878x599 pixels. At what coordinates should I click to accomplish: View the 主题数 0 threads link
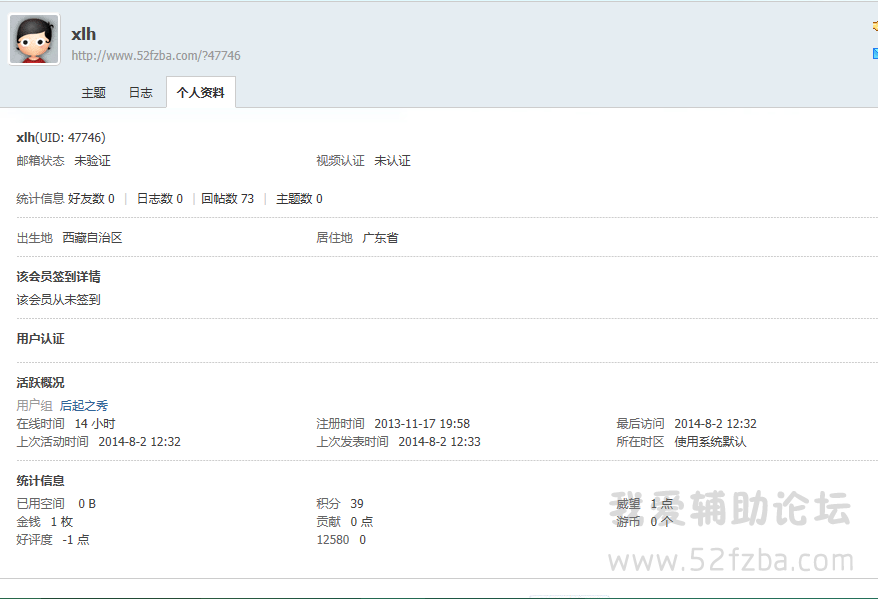[x=299, y=199]
